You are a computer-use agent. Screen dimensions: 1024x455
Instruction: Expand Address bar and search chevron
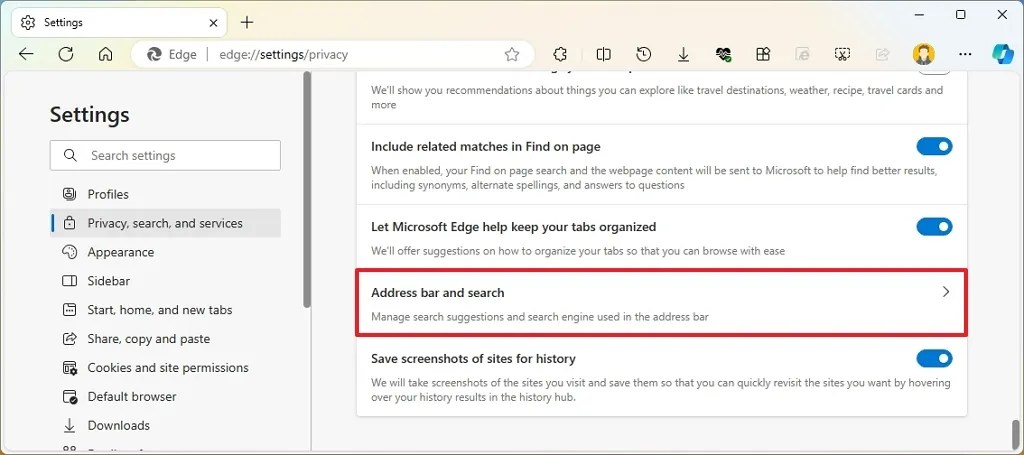pos(946,292)
